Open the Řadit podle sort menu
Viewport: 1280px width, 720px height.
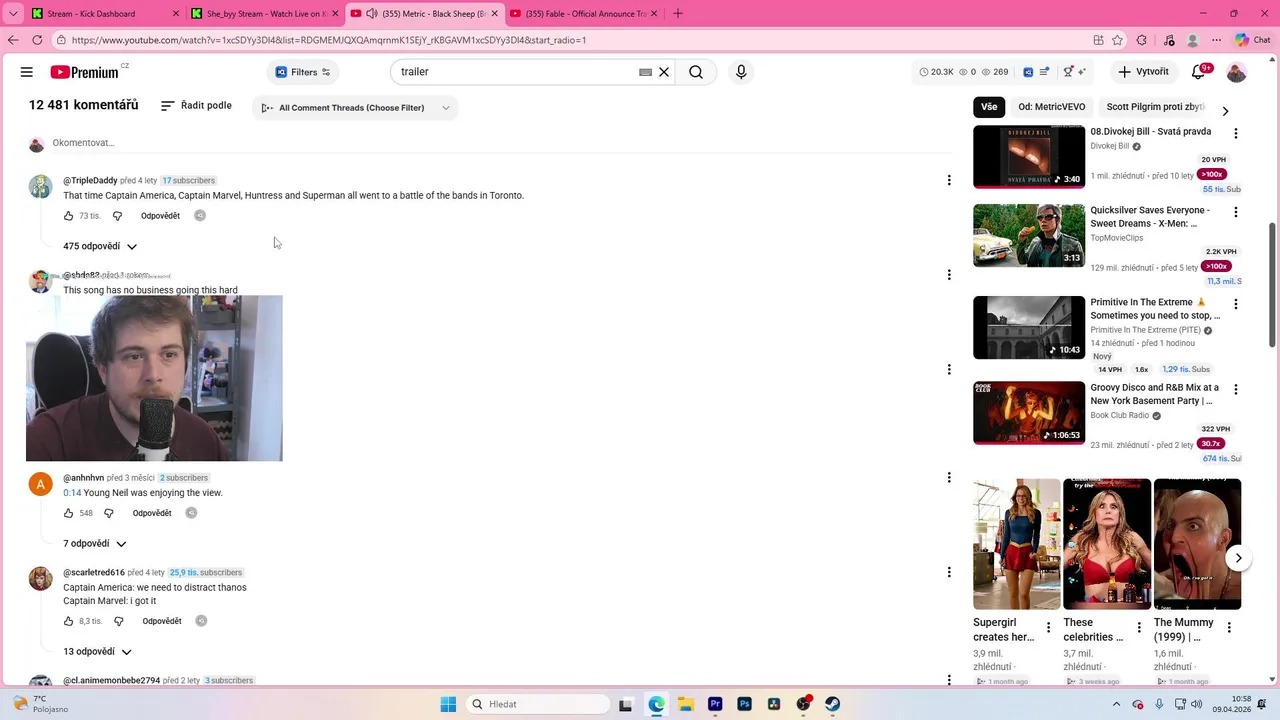pyautogui.click(x=196, y=105)
